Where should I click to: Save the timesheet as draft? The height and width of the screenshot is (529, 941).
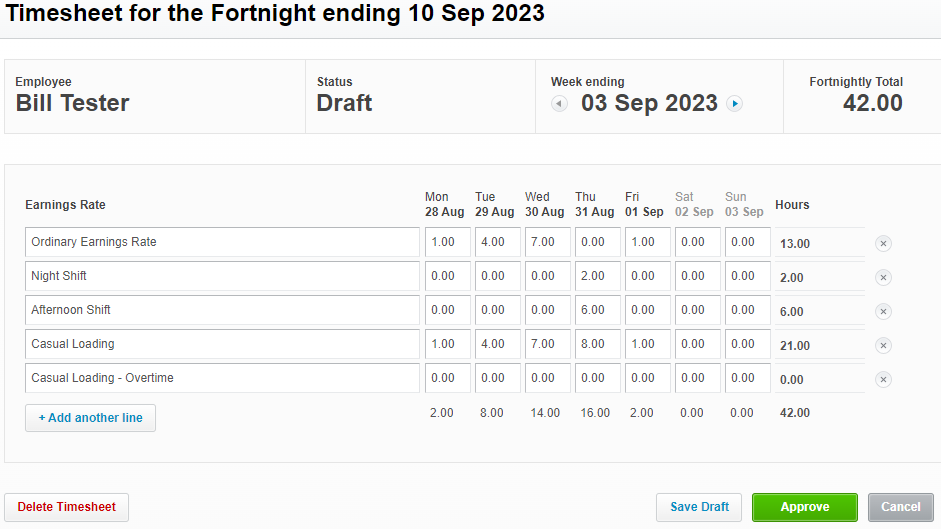pos(699,507)
